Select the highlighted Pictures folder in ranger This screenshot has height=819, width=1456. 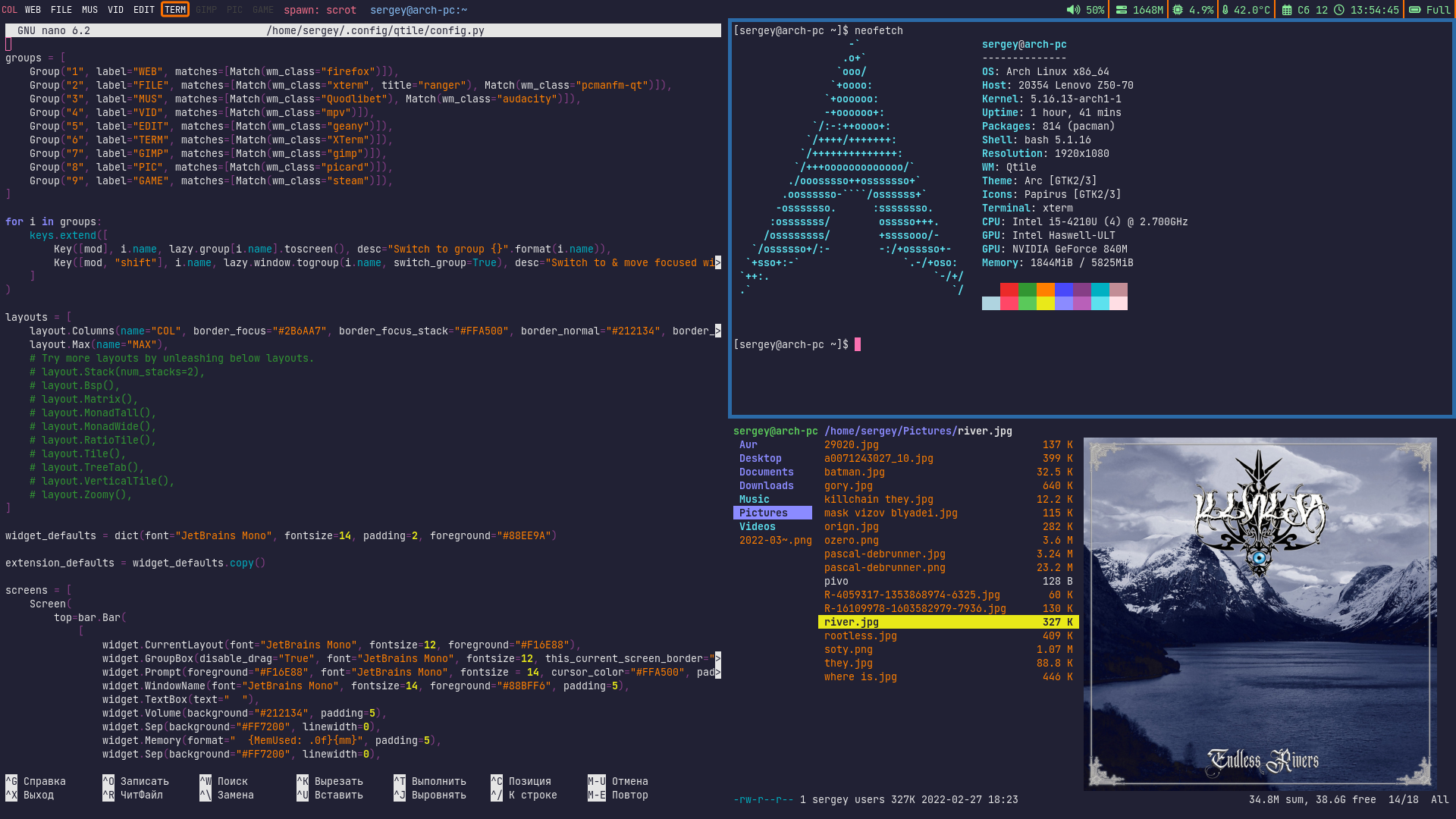click(x=773, y=513)
